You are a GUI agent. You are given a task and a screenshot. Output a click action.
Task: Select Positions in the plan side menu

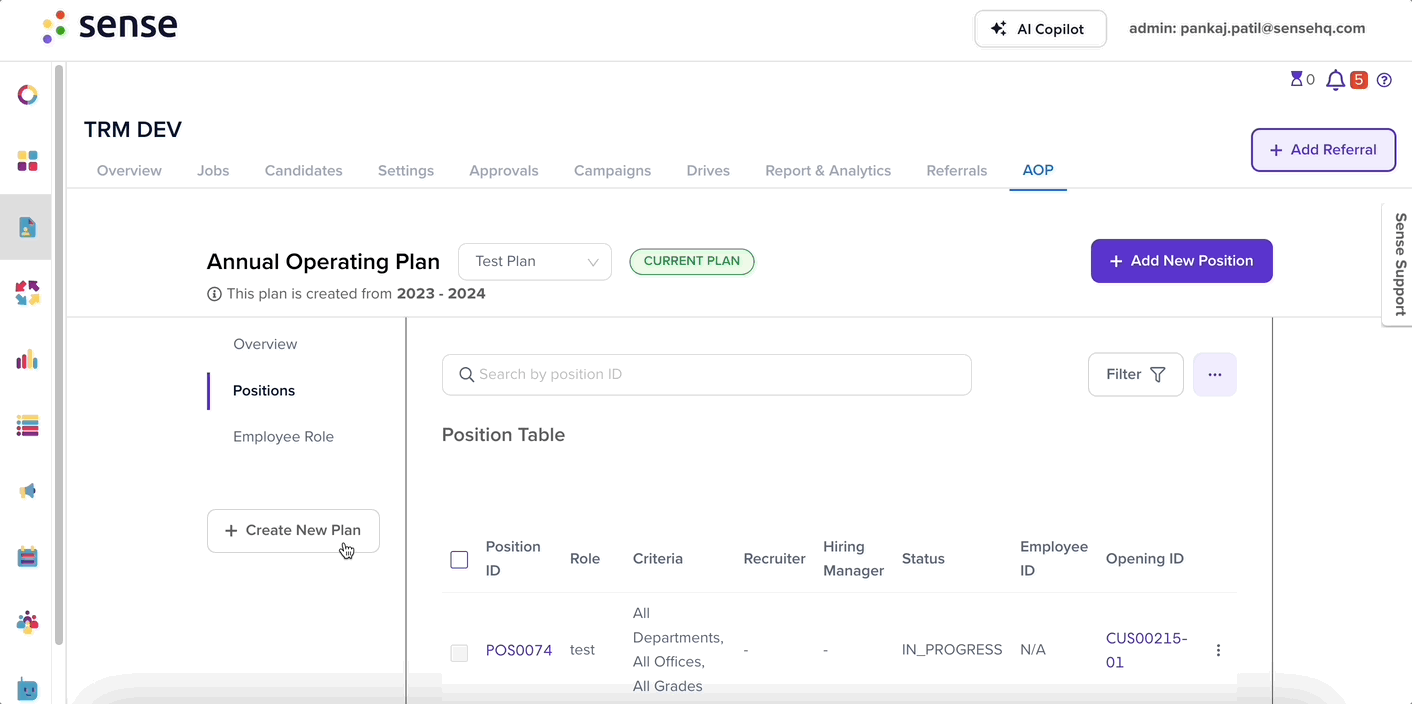264,390
